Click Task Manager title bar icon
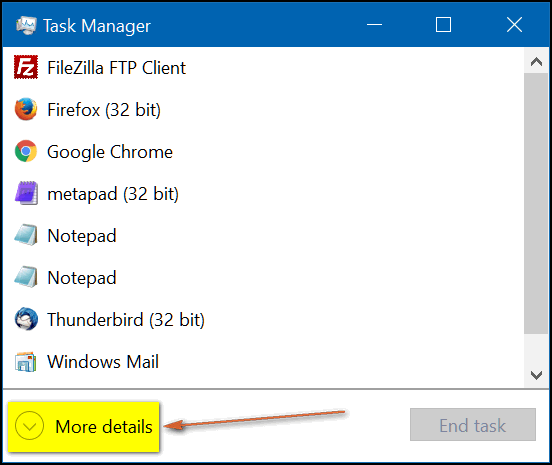 pyautogui.click(x=26, y=25)
